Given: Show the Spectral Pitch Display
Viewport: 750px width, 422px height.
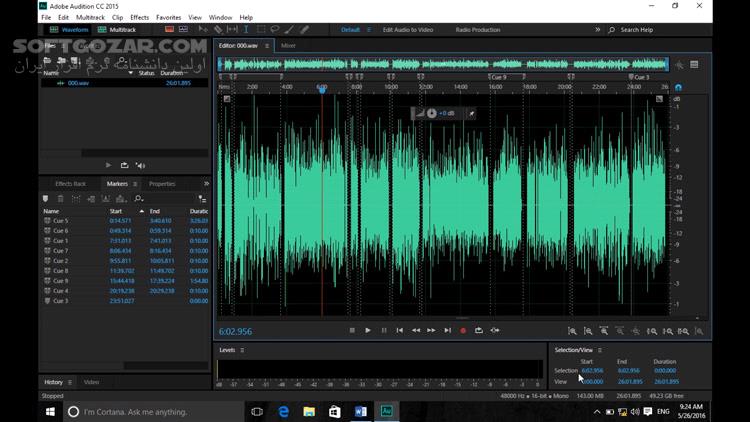Looking at the screenshot, I should 183,30.
